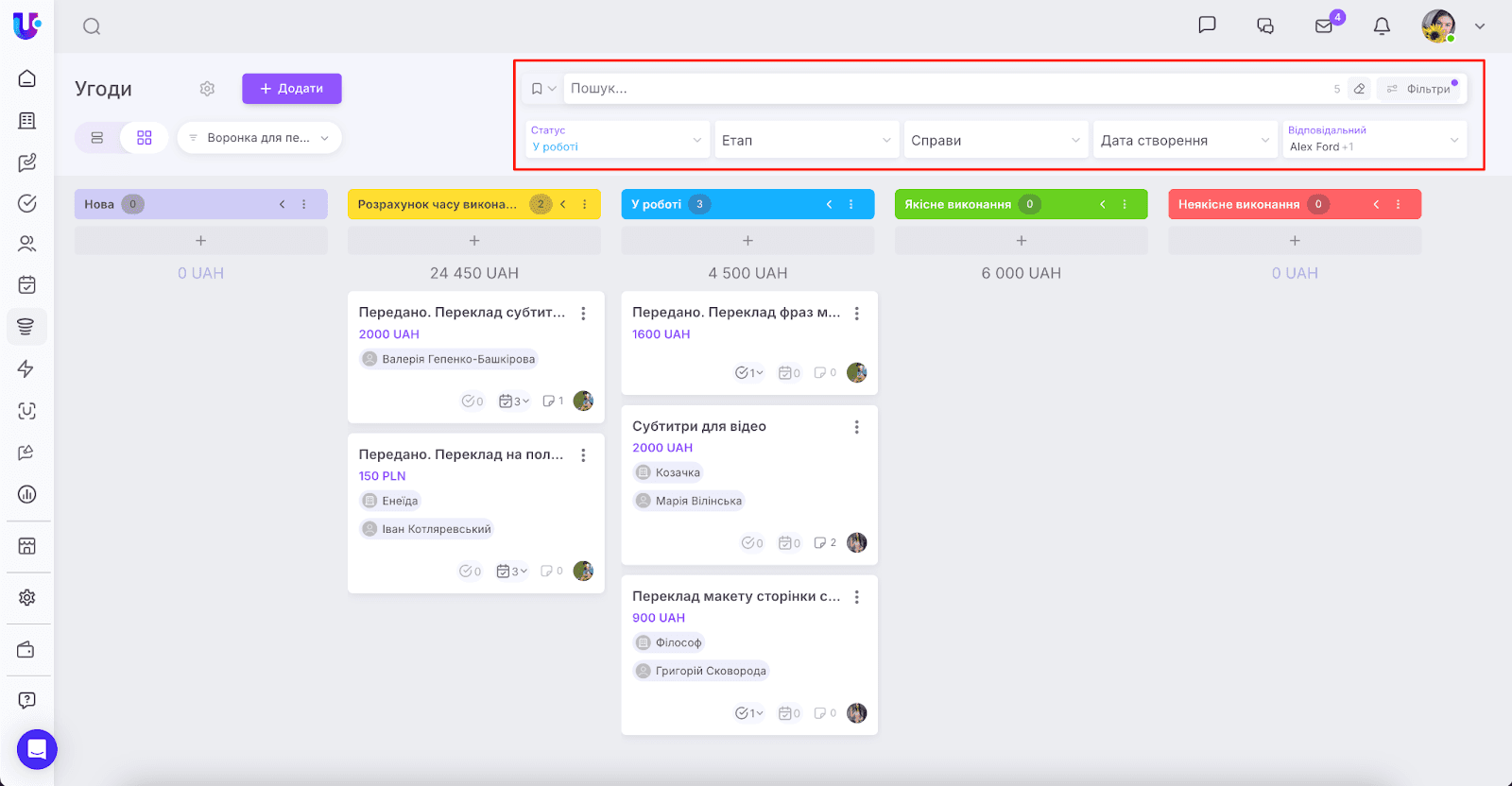The height and width of the screenshot is (786, 1512).
Task: Open options for the Переклад на пол... card
Action: pos(583,455)
